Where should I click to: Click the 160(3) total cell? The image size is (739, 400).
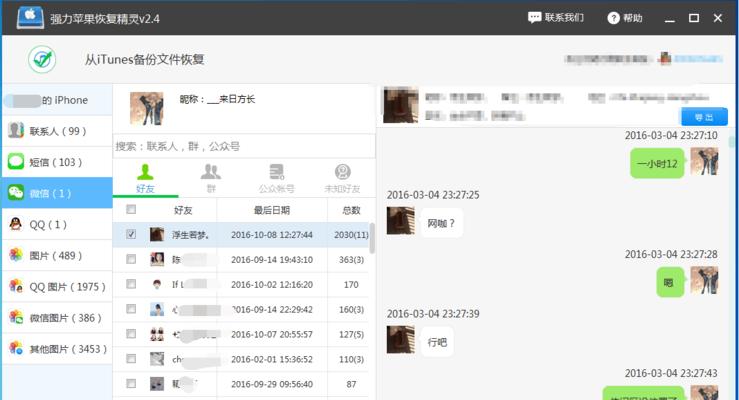pyautogui.click(x=351, y=310)
